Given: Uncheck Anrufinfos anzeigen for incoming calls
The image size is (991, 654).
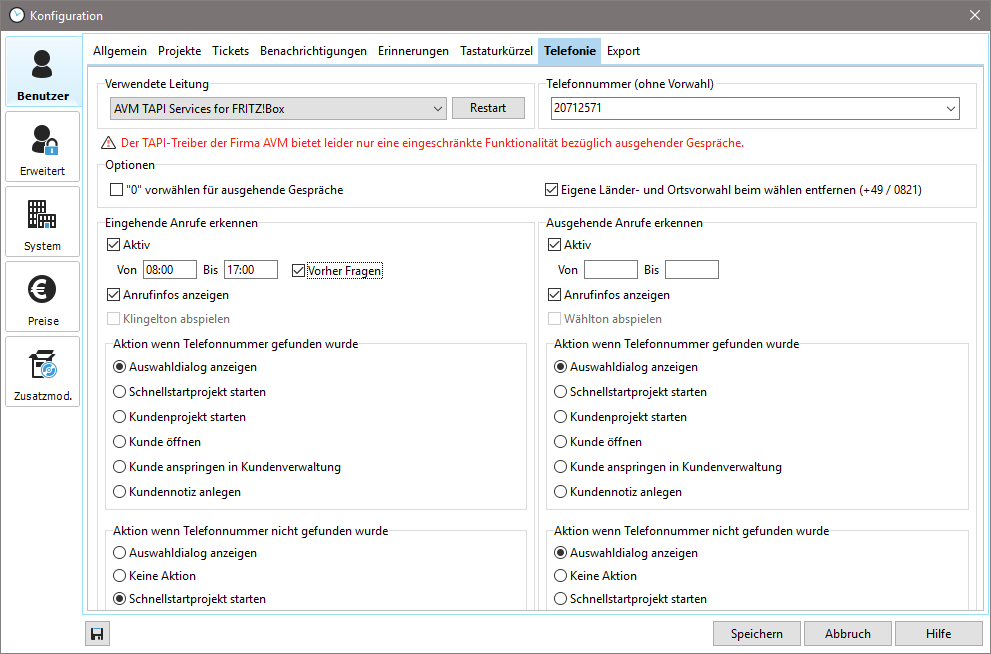Looking at the screenshot, I should 114,295.
